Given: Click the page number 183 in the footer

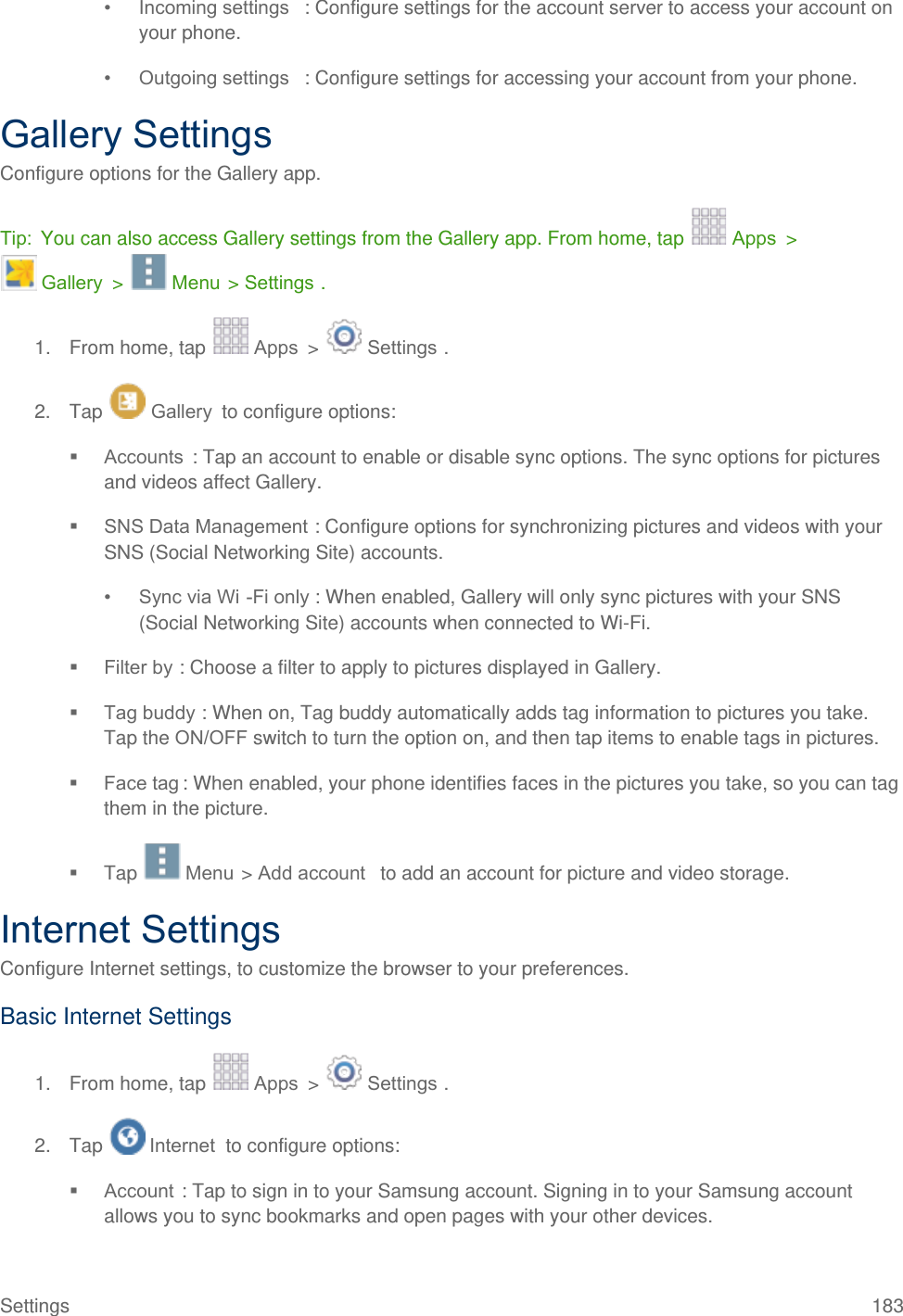Looking at the screenshot, I should 886,1305.
